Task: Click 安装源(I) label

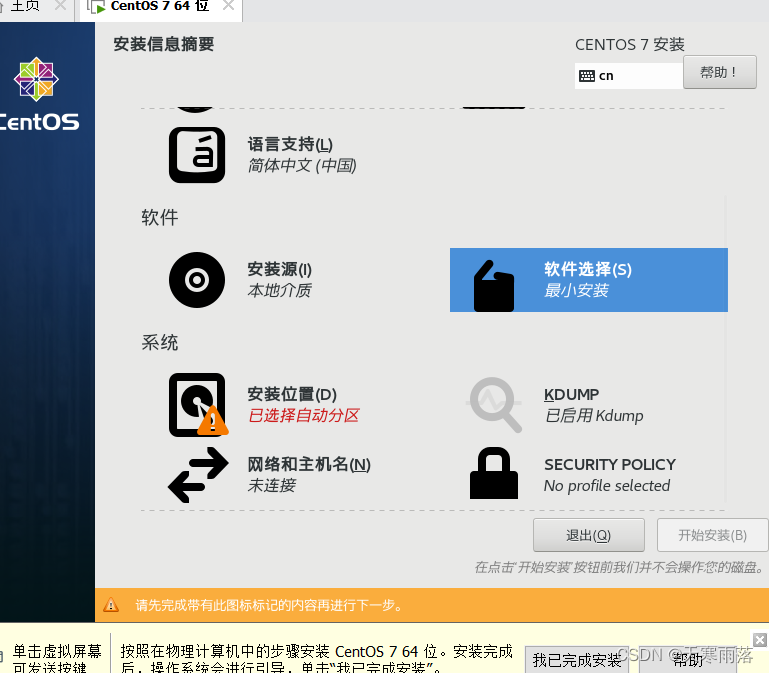Action: point(280,269)
